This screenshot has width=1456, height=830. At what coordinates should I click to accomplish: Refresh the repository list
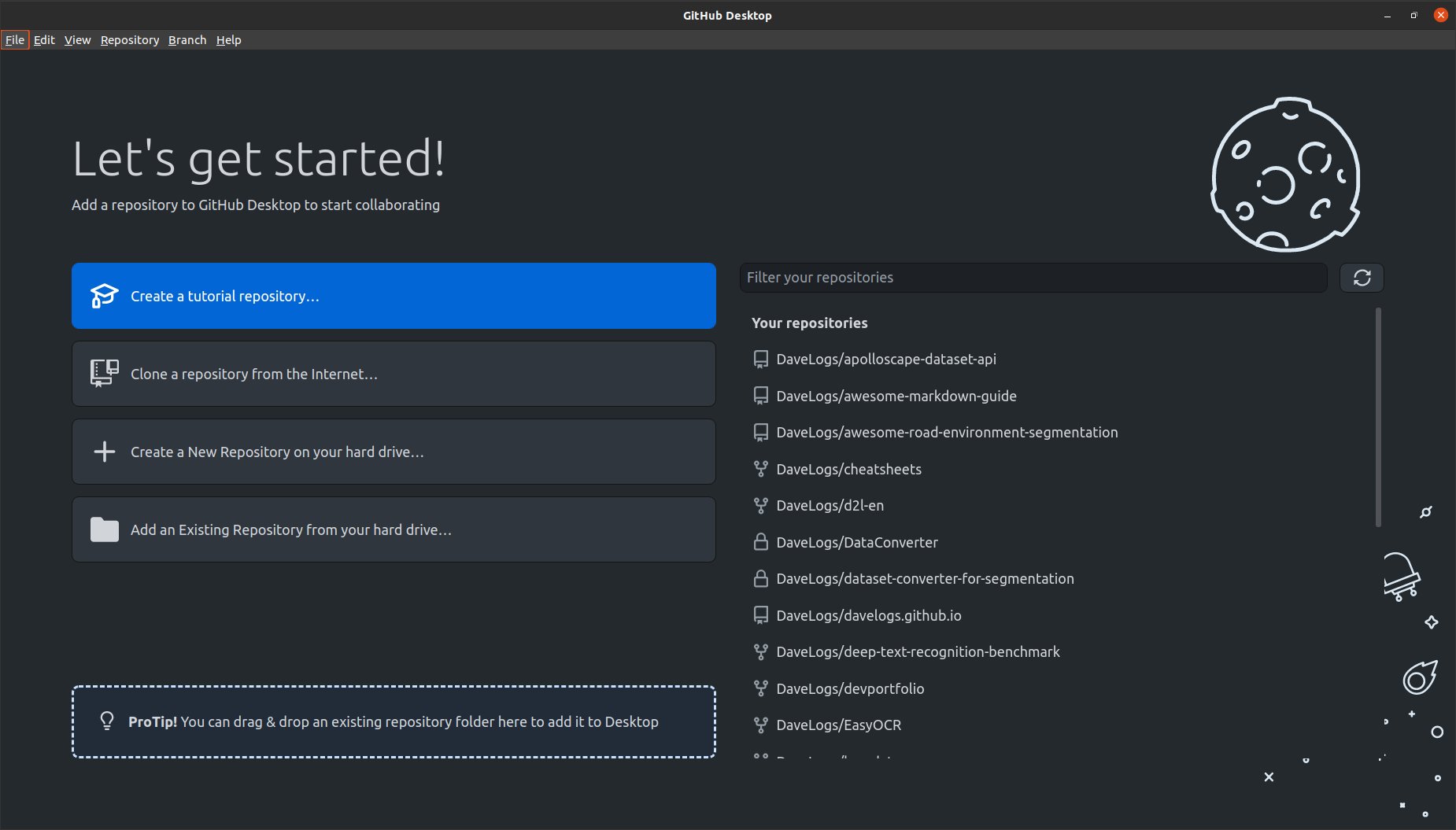(1362, 278)
